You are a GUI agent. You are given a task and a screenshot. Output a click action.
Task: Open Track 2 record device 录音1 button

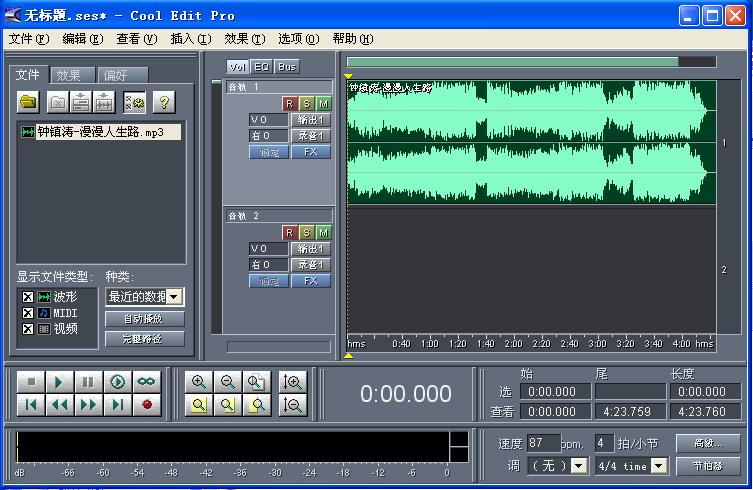click(x=311, y=265)
